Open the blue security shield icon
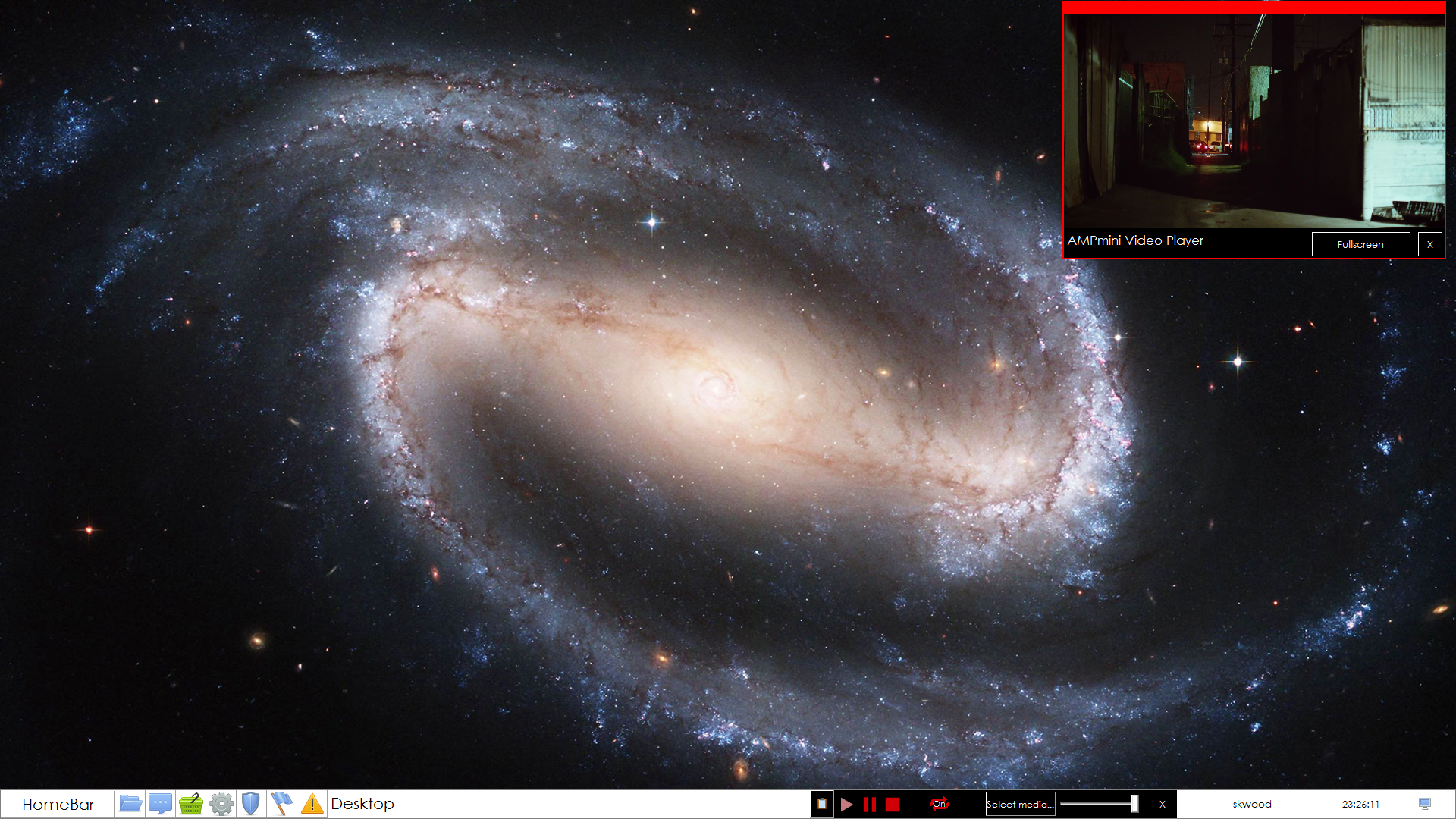The width and height of the screenshot is (1456, 819). (x=251, y=804)
